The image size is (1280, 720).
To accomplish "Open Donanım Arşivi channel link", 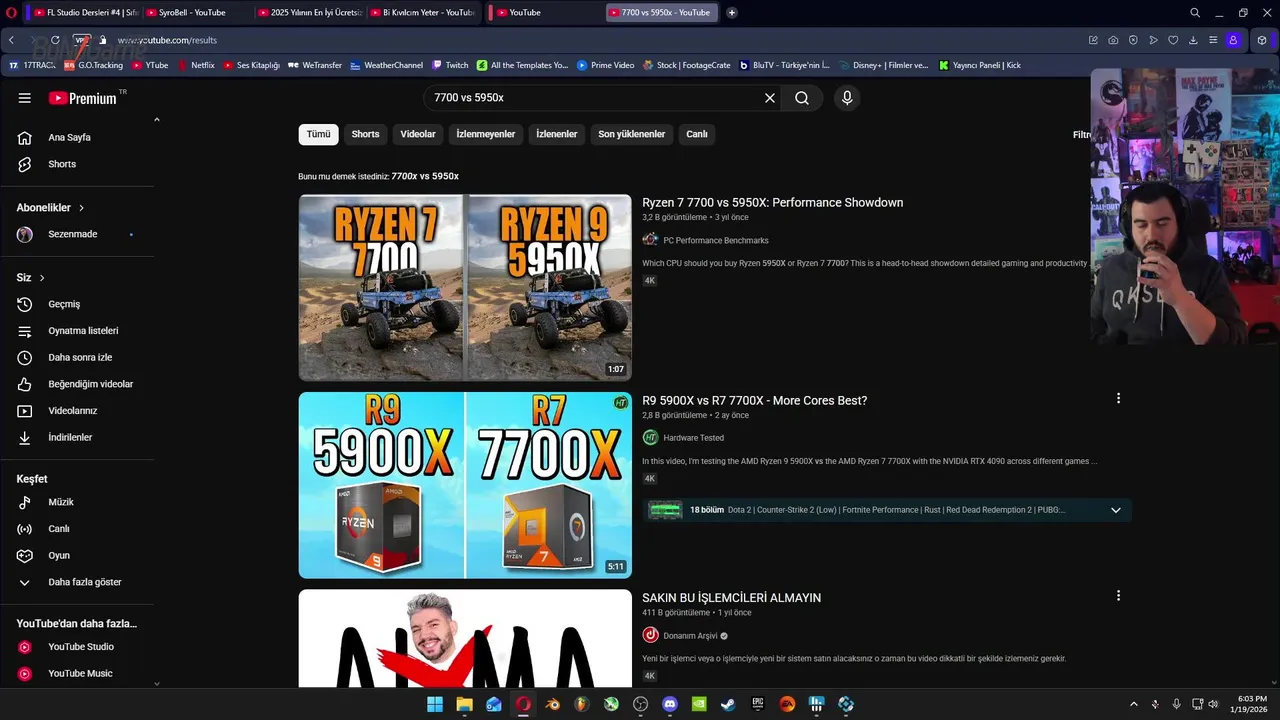I will pos(691,636).
